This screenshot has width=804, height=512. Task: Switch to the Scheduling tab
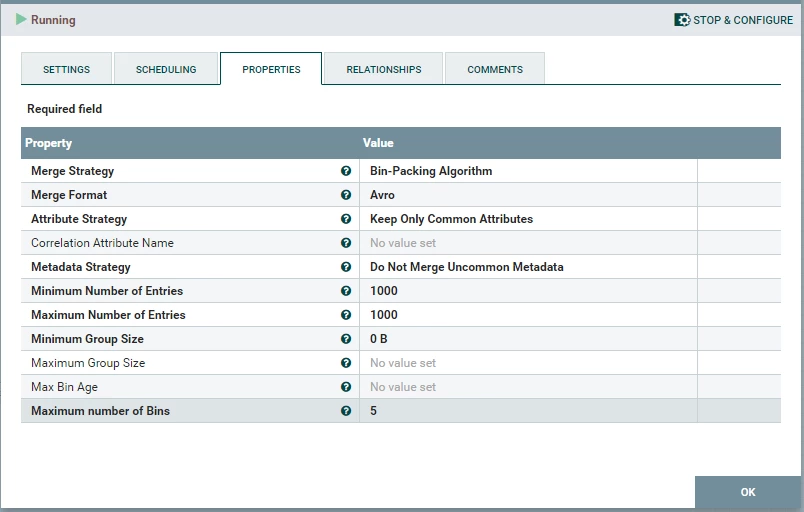click(166, 69)
